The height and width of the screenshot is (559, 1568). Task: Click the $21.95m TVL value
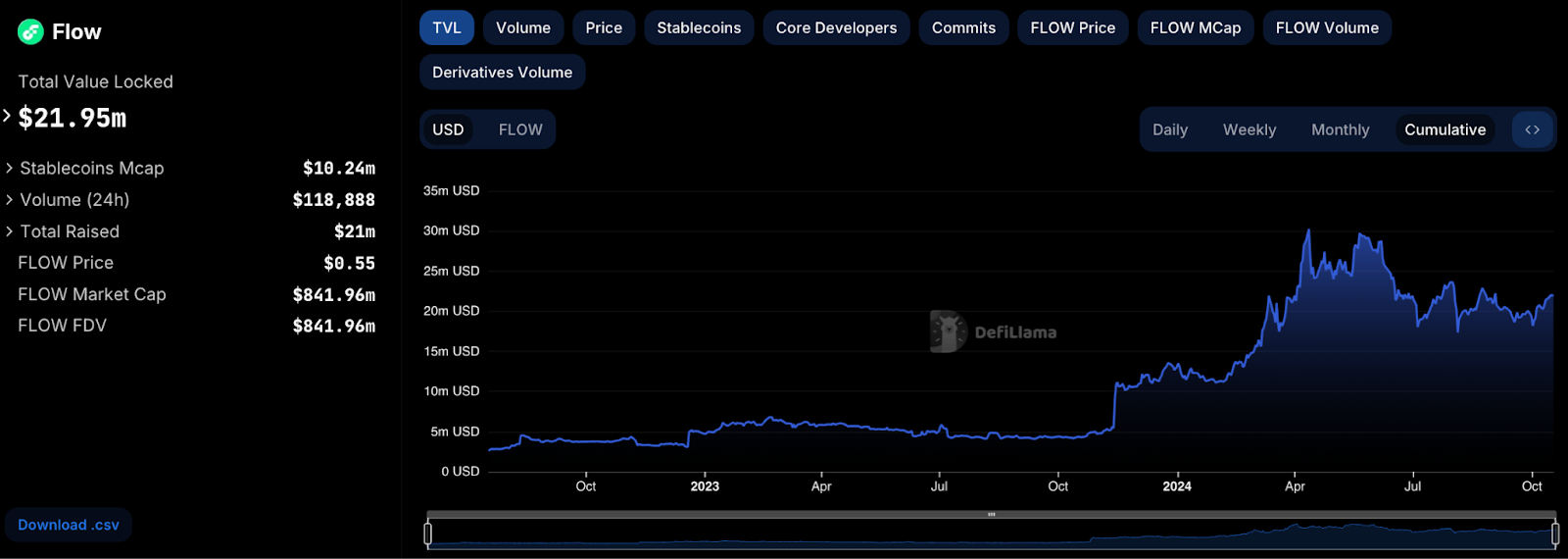[x=73, y=118]
